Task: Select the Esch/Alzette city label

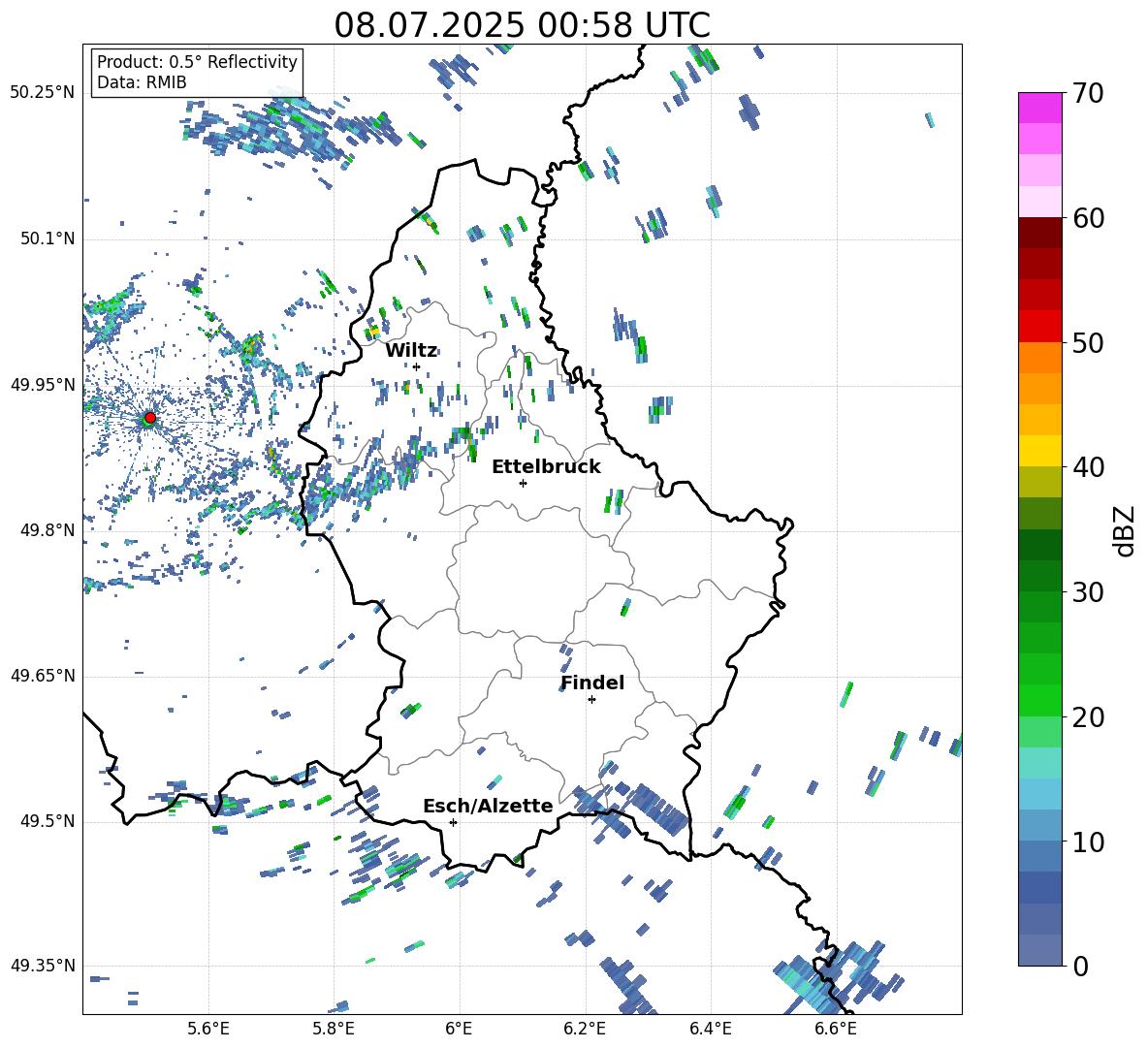Action: [488, 807]
